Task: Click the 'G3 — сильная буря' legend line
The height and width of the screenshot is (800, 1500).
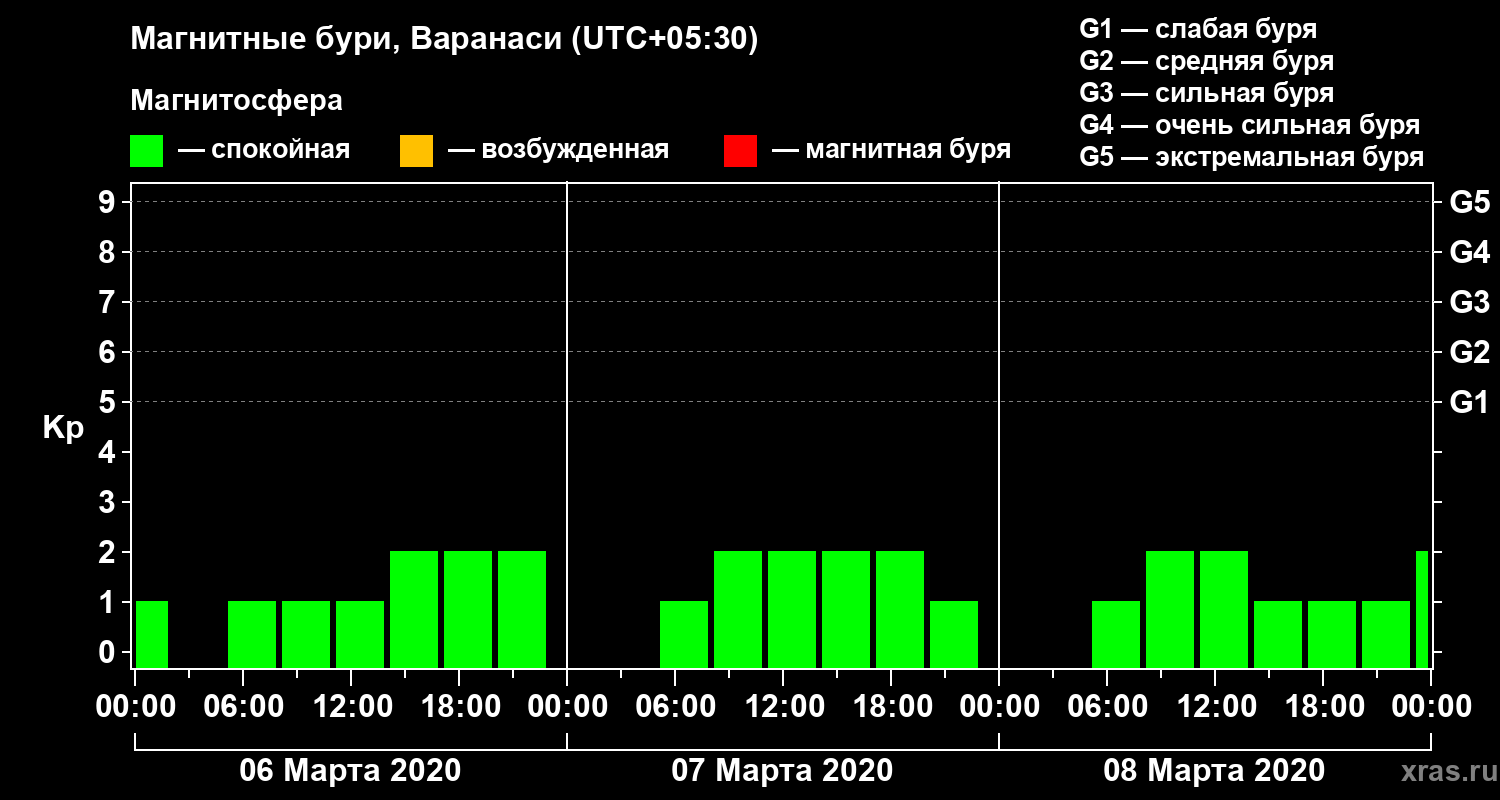Action: [1207, 93]
